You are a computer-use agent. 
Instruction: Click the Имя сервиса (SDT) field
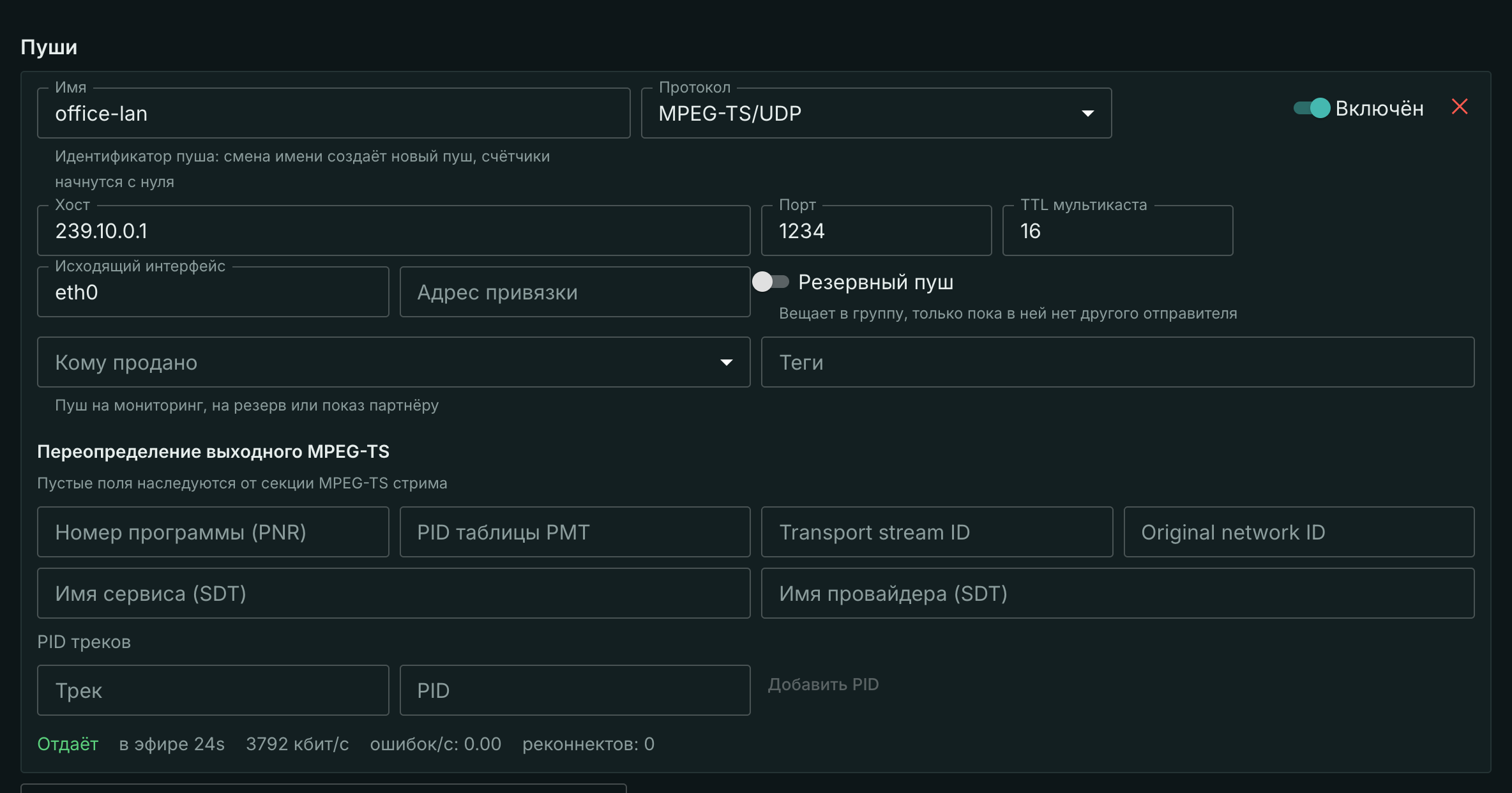click(x=393, y=593)
